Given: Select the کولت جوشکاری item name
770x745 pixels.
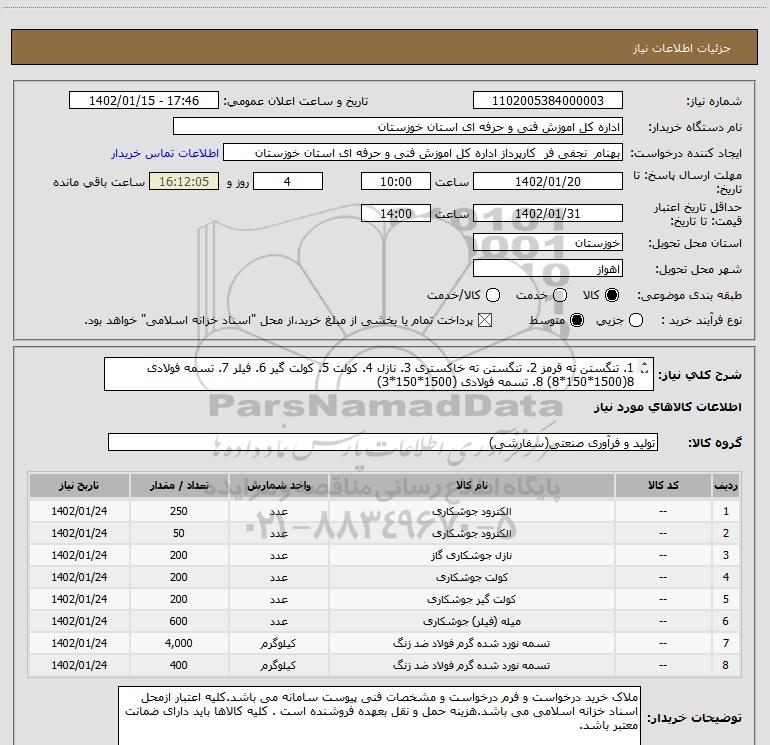Looking at the screenshot, I should pyautogui.click(x=471, y=577).
